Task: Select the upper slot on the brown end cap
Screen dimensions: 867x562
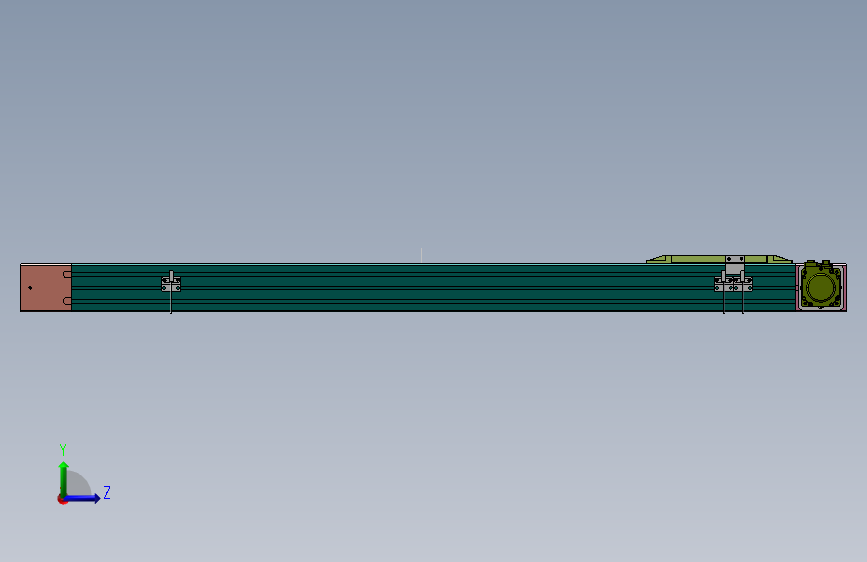Action: tap(67, 274)
